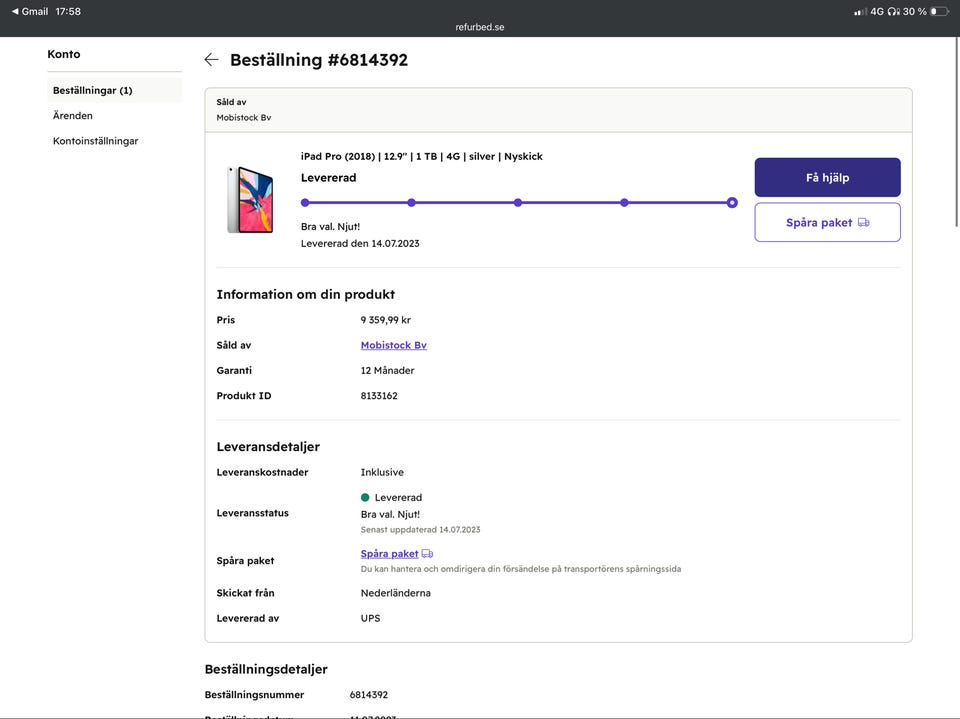
Task: Click the final delivered step on progress tracker
Action: pos(732,203)
